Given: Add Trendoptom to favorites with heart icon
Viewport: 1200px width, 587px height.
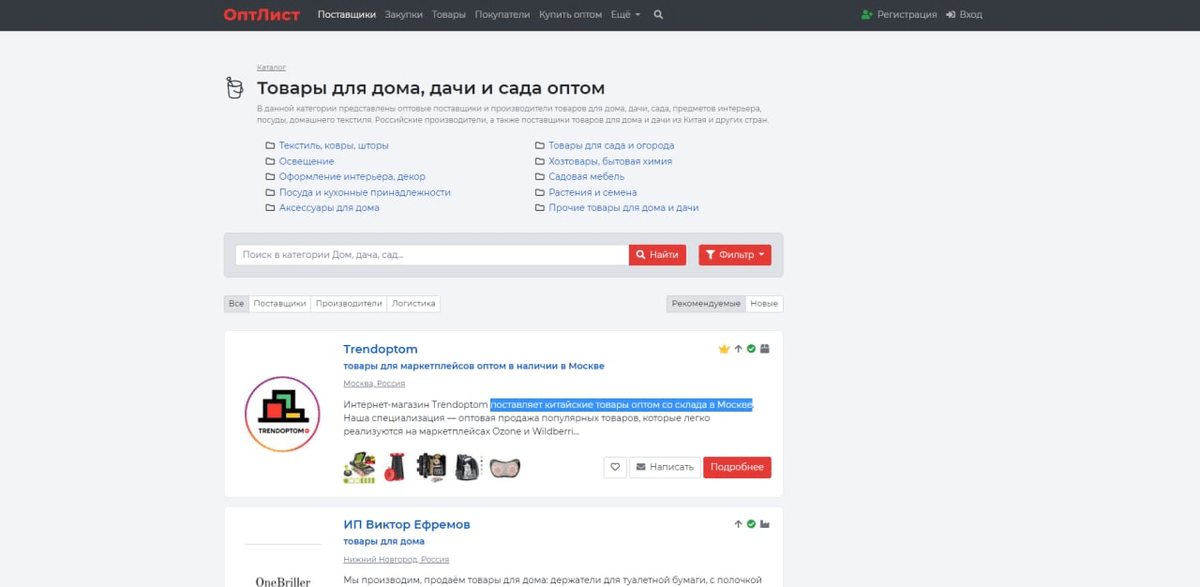Looking at the screenshot, I should pyautogui.click(x=615, y=467).
